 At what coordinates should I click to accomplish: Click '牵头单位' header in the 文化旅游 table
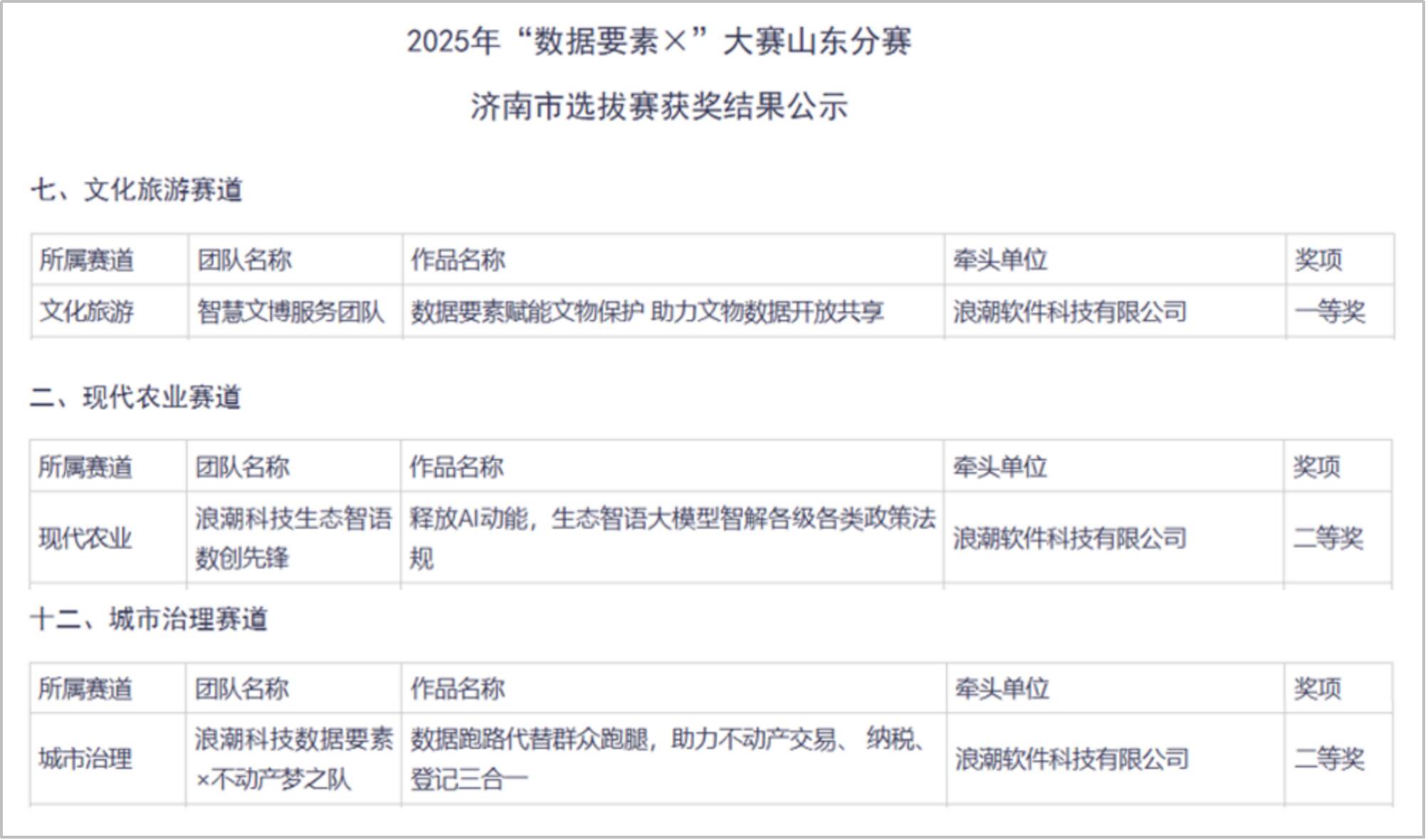1000,260
